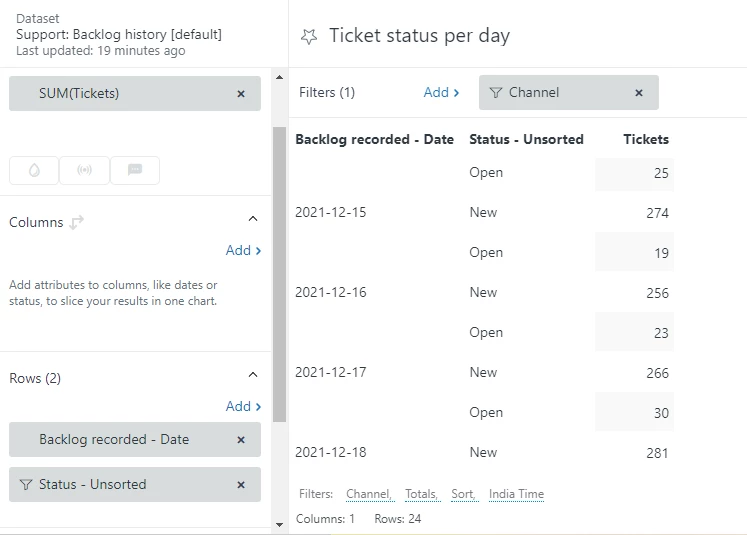747x535 pixels.
Task: Click the scrollbar down arrow in left panel
Action: [x=279, y=524]
